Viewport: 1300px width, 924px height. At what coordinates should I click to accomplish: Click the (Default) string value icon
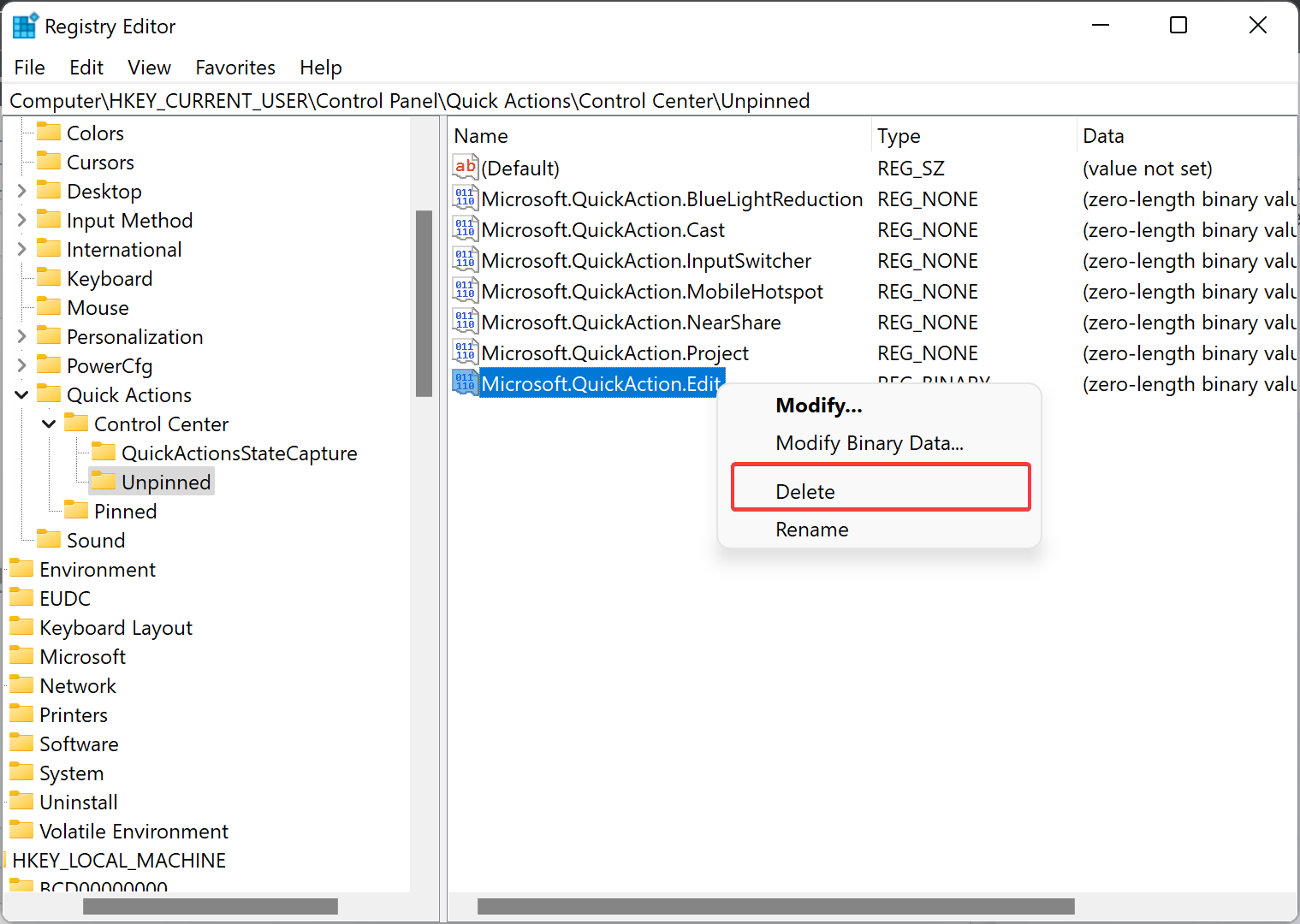click(466, 167)
